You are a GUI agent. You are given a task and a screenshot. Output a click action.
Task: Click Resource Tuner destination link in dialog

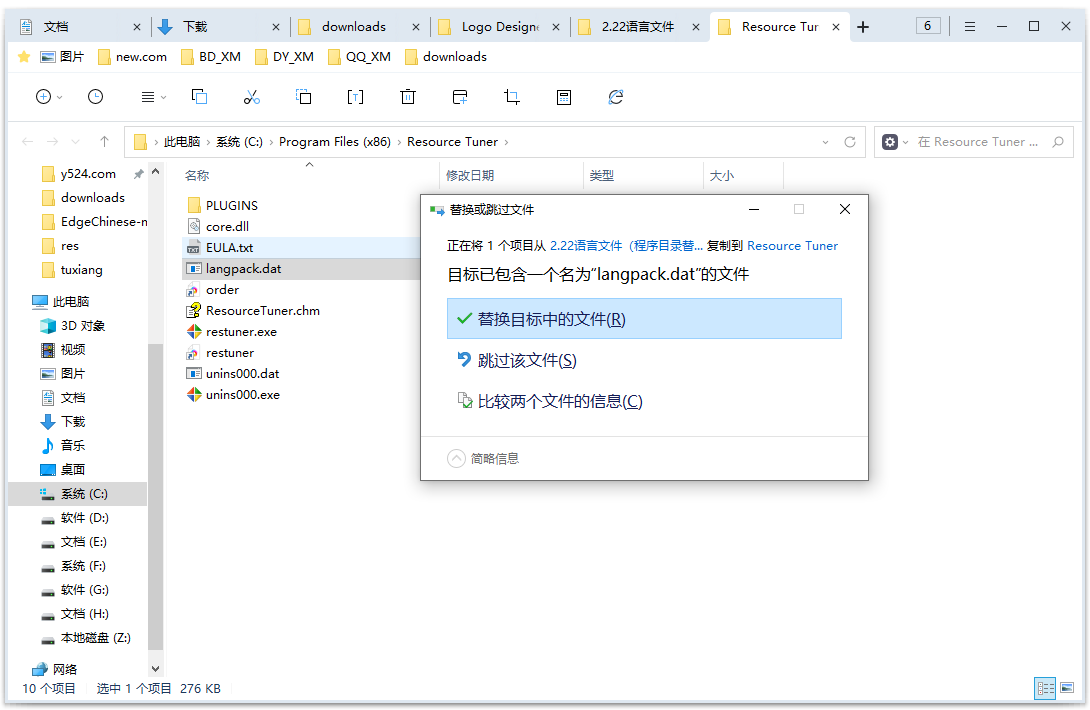(x=792, y=245)
